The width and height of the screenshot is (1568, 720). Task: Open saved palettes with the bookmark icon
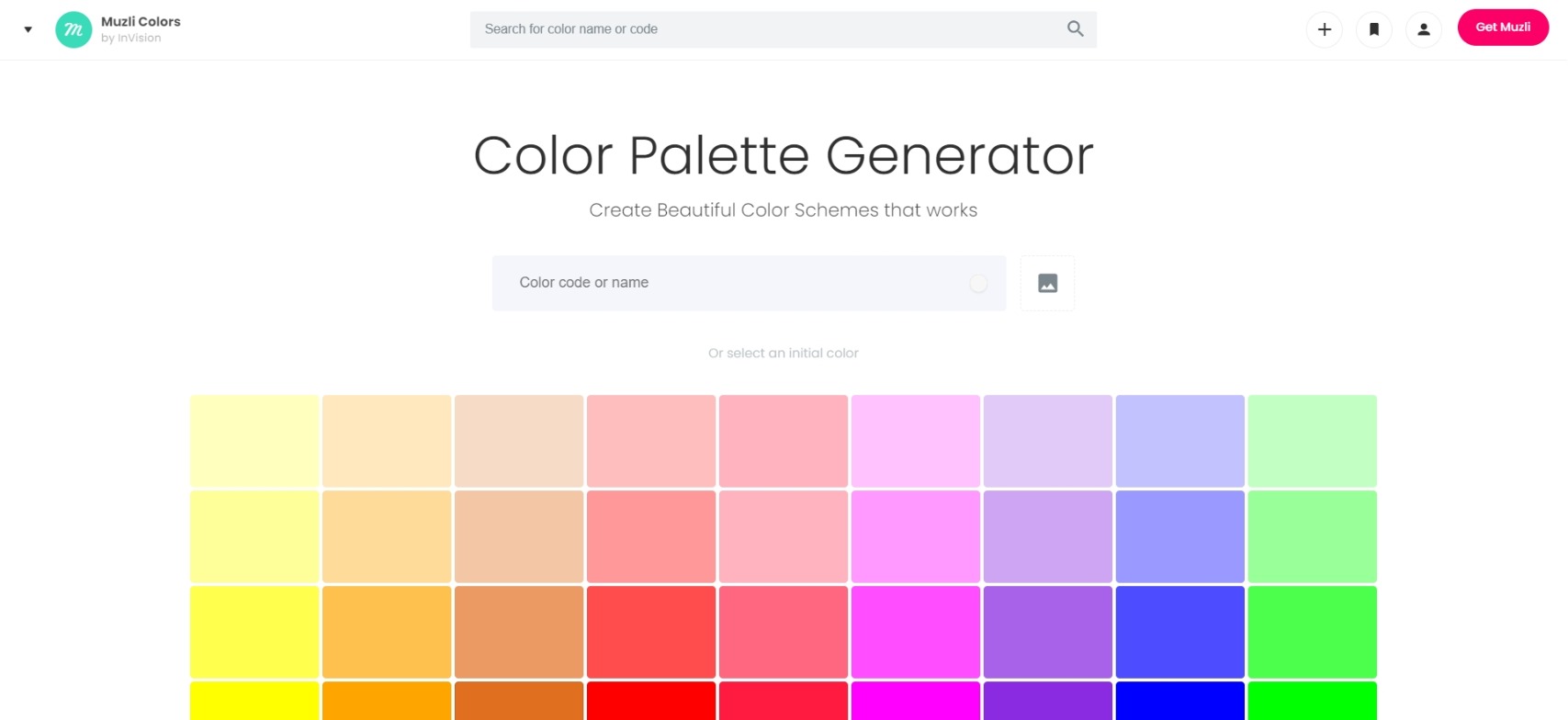(x=1373, y=29)
